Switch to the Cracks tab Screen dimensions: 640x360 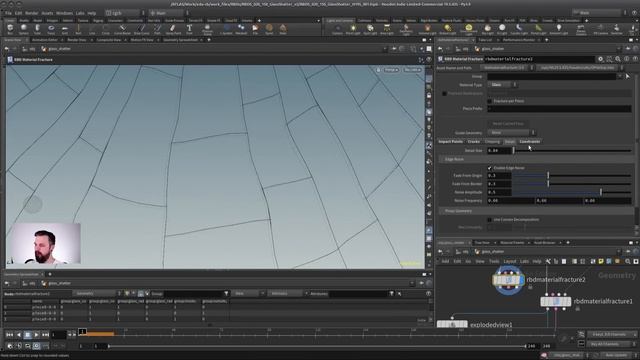tap(473, 142)
